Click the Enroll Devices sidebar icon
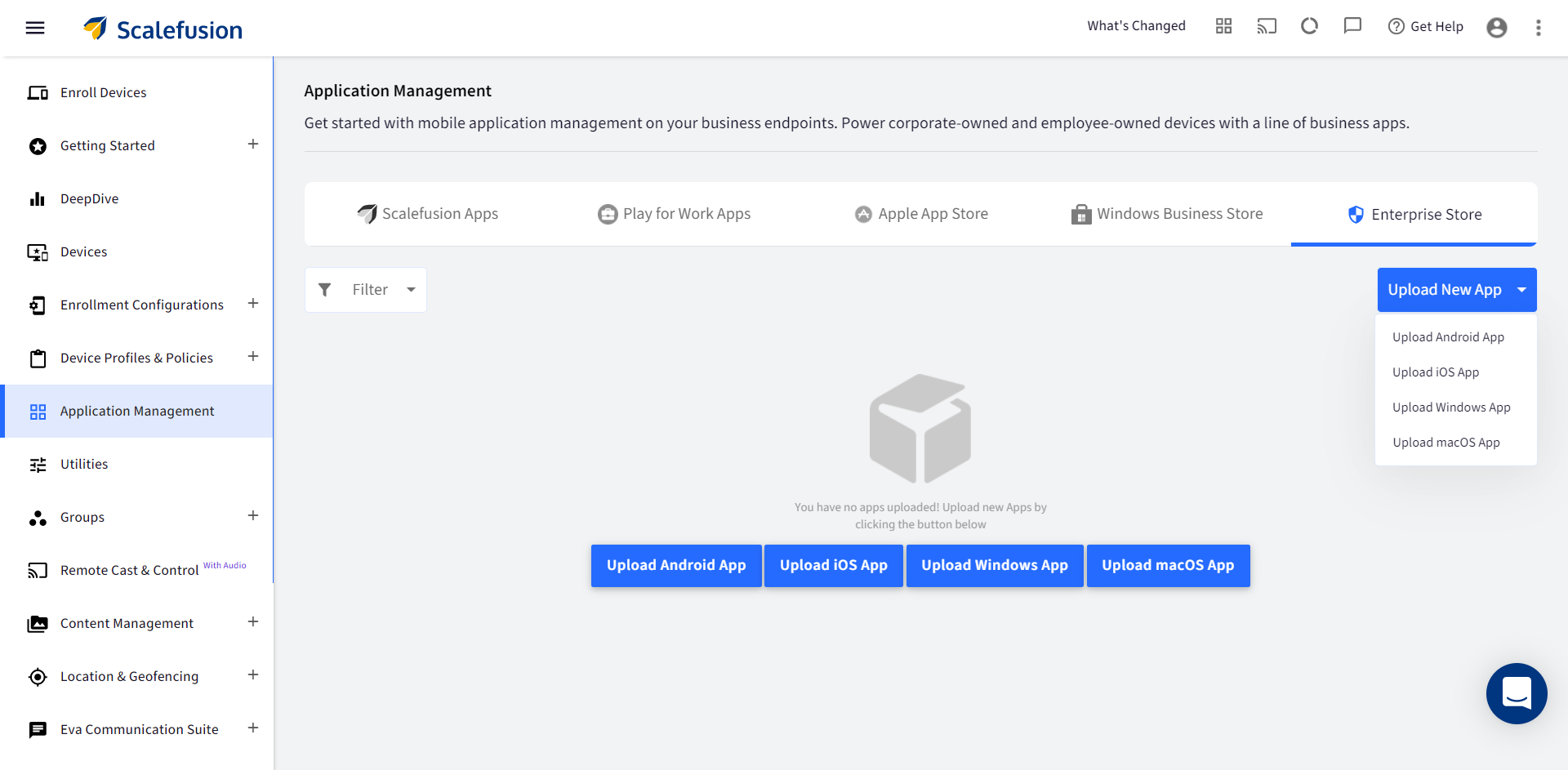The height and width of the screenshot is (770, 1568). point(38,93)
